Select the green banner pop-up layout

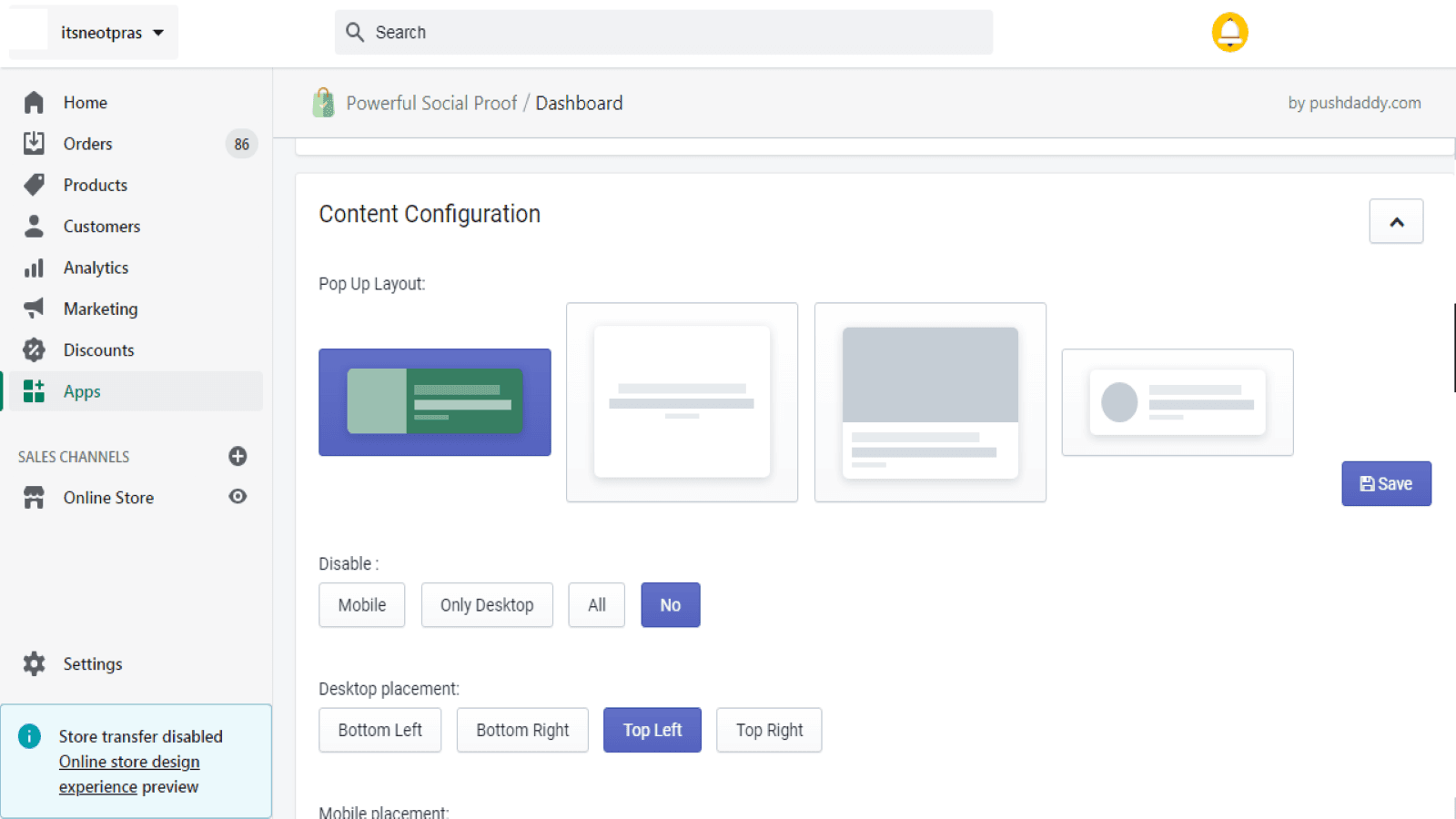pos(434,402)
